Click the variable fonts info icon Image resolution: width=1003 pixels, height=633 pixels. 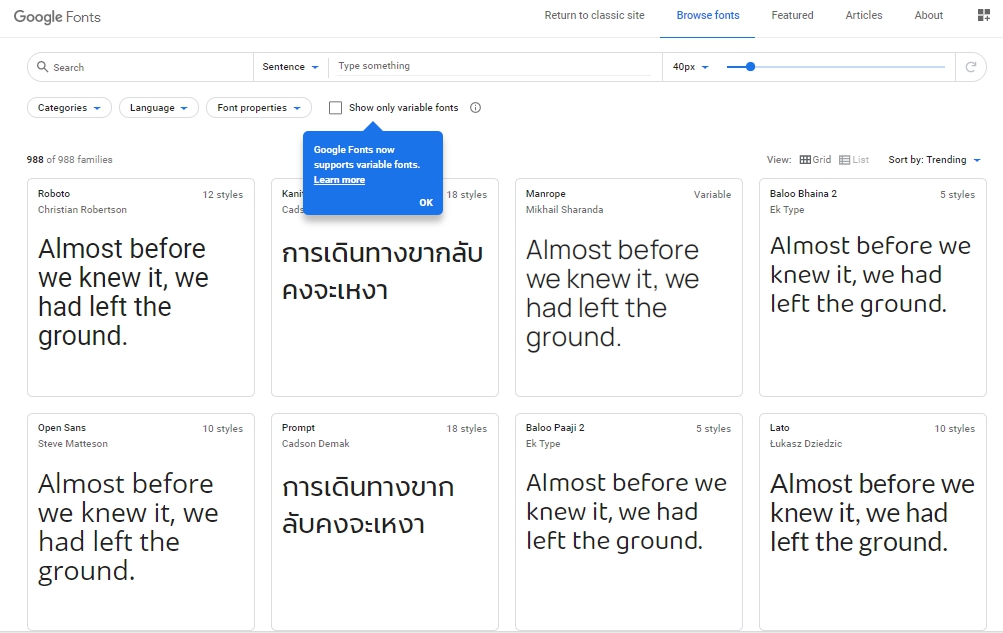pyautogui.click(x=475, y=107)
